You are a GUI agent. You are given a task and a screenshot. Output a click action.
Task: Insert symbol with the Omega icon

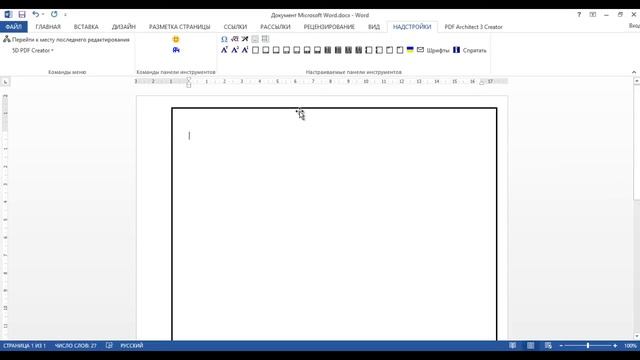pyautogui.click(x=224, y=39)
